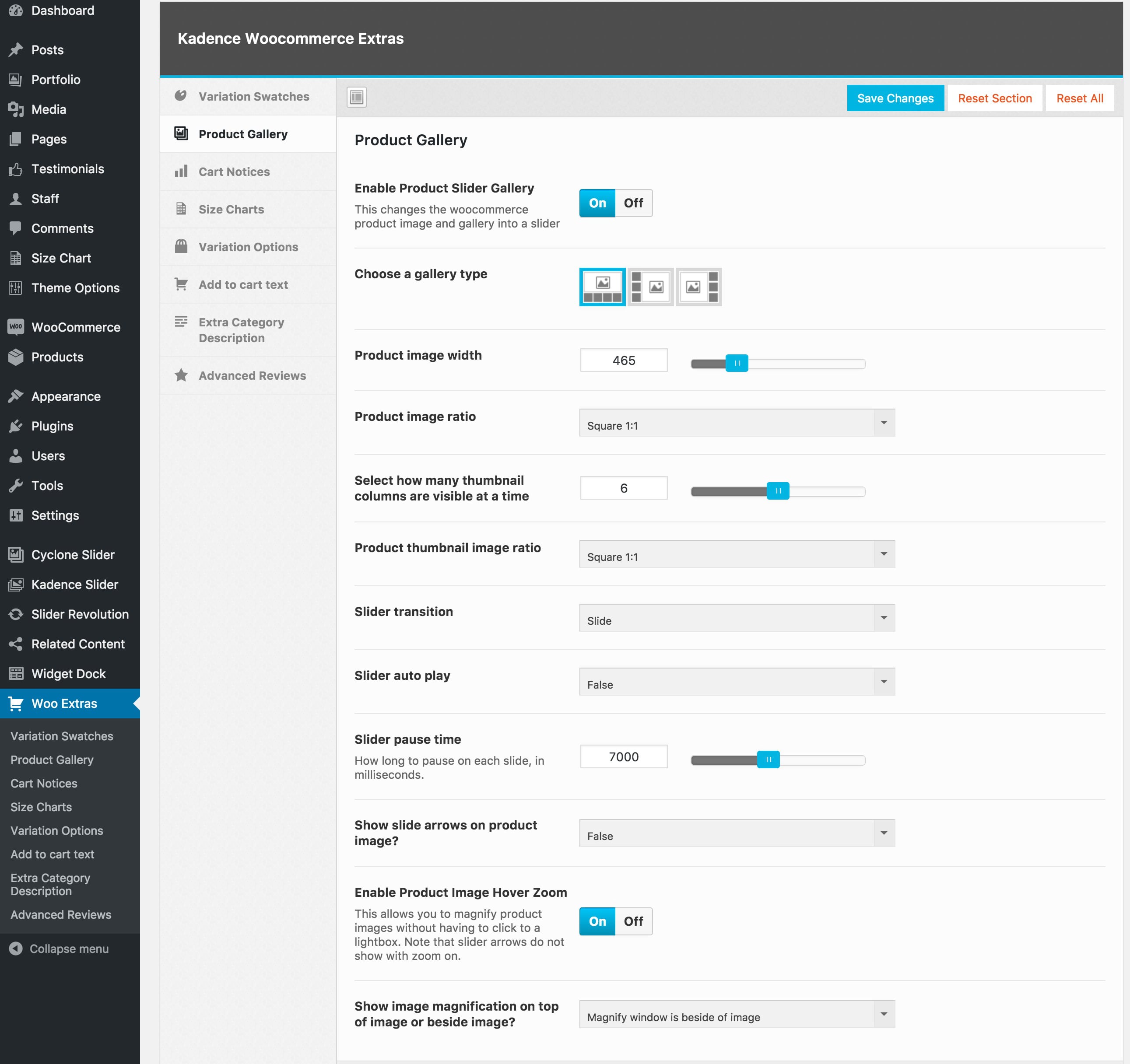The width and height of the screenshot is (1130, 1064).
Task: Select thumbnails-below gallery type icon
Action: 602,287
